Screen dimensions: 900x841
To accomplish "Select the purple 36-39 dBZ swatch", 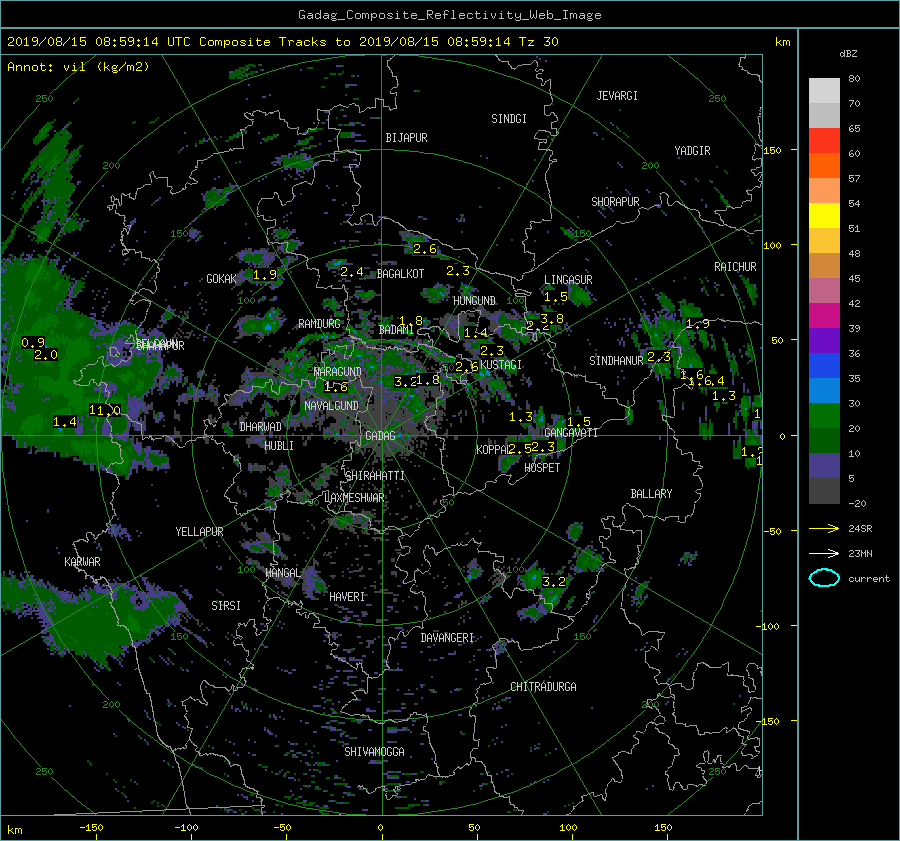I will pyautogui.click(x=824, y=341).
